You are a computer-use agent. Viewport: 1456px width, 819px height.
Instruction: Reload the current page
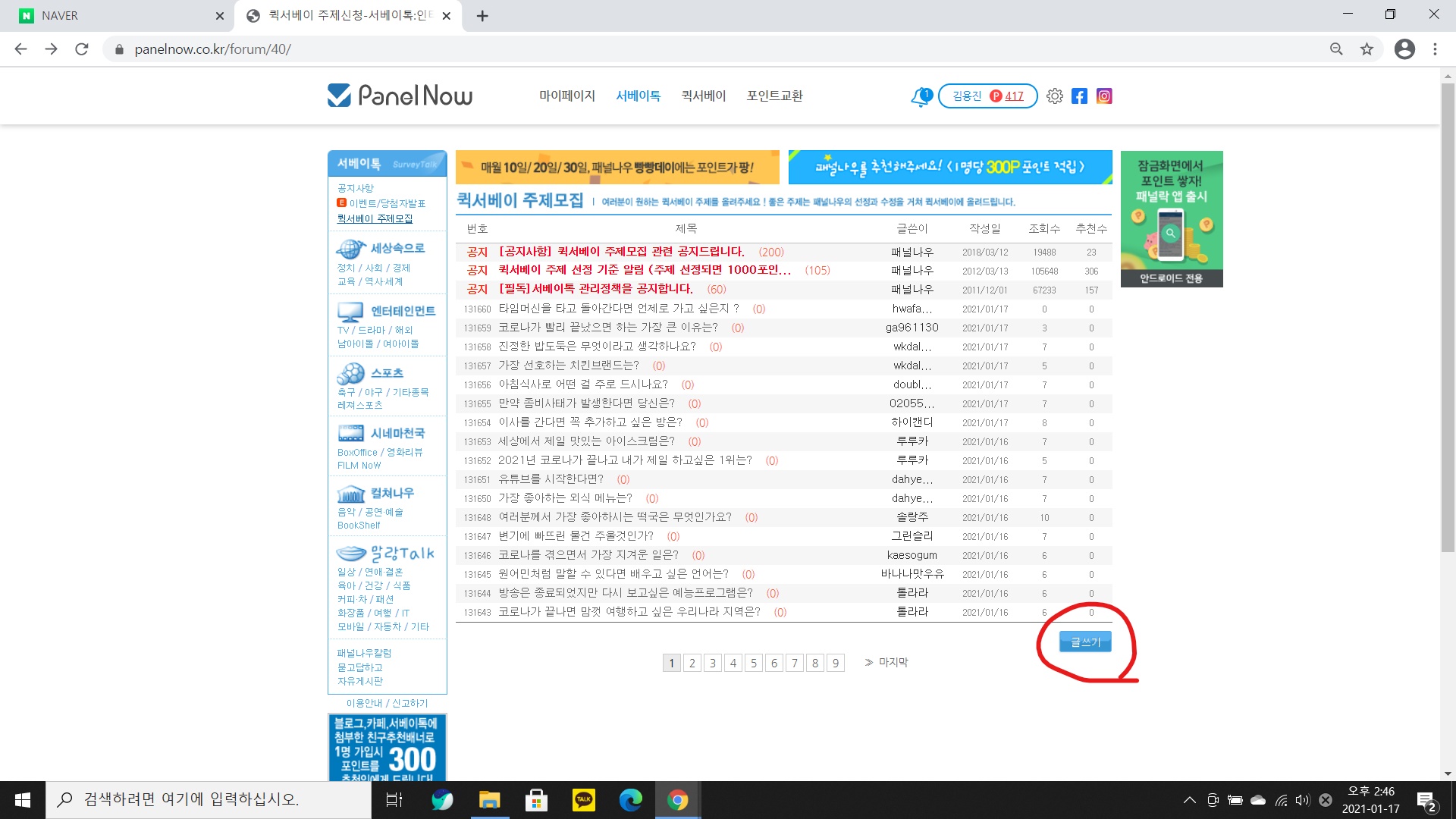(82, 49)
